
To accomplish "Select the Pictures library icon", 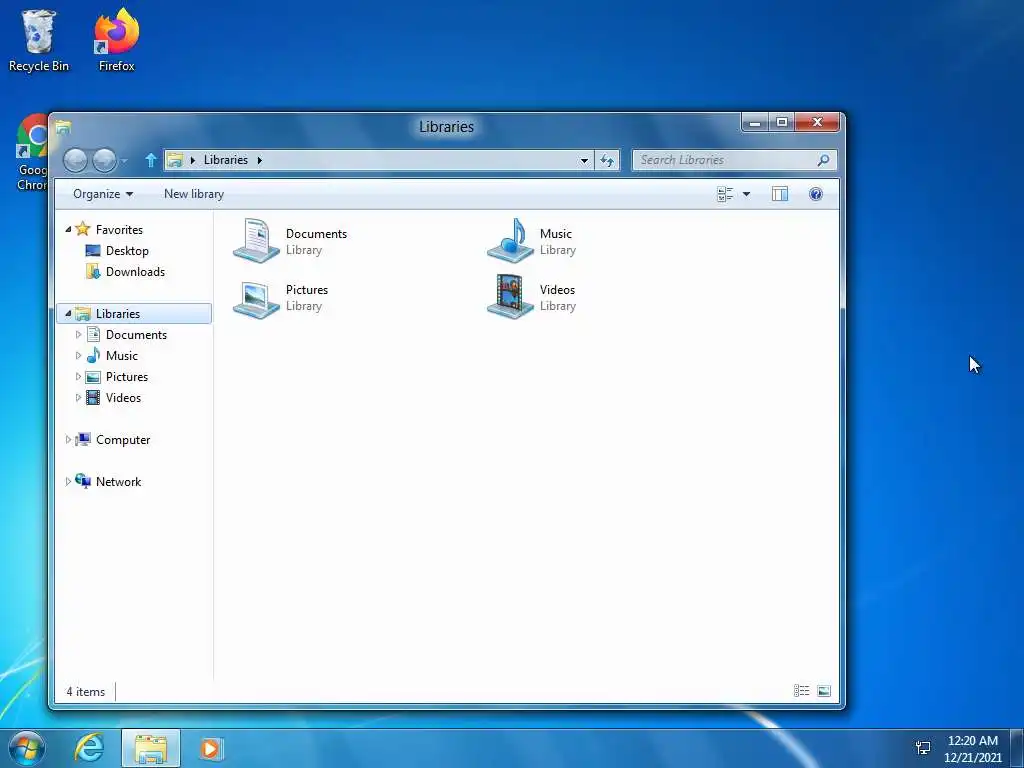I will tap(256, 298).
